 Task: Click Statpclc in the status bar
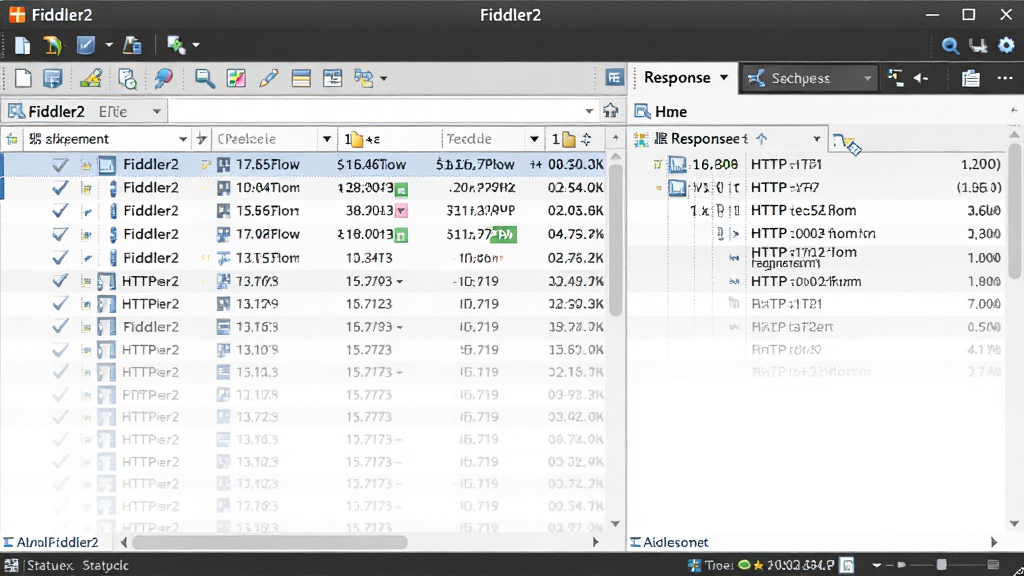pyautogui.click(x=105, y=566)
